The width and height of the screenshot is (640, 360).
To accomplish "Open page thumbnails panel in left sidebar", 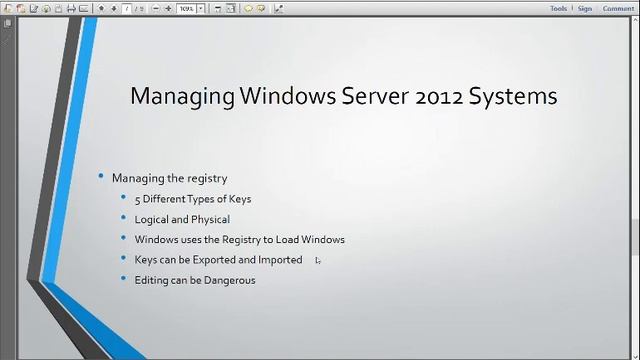I will (7, 24).
